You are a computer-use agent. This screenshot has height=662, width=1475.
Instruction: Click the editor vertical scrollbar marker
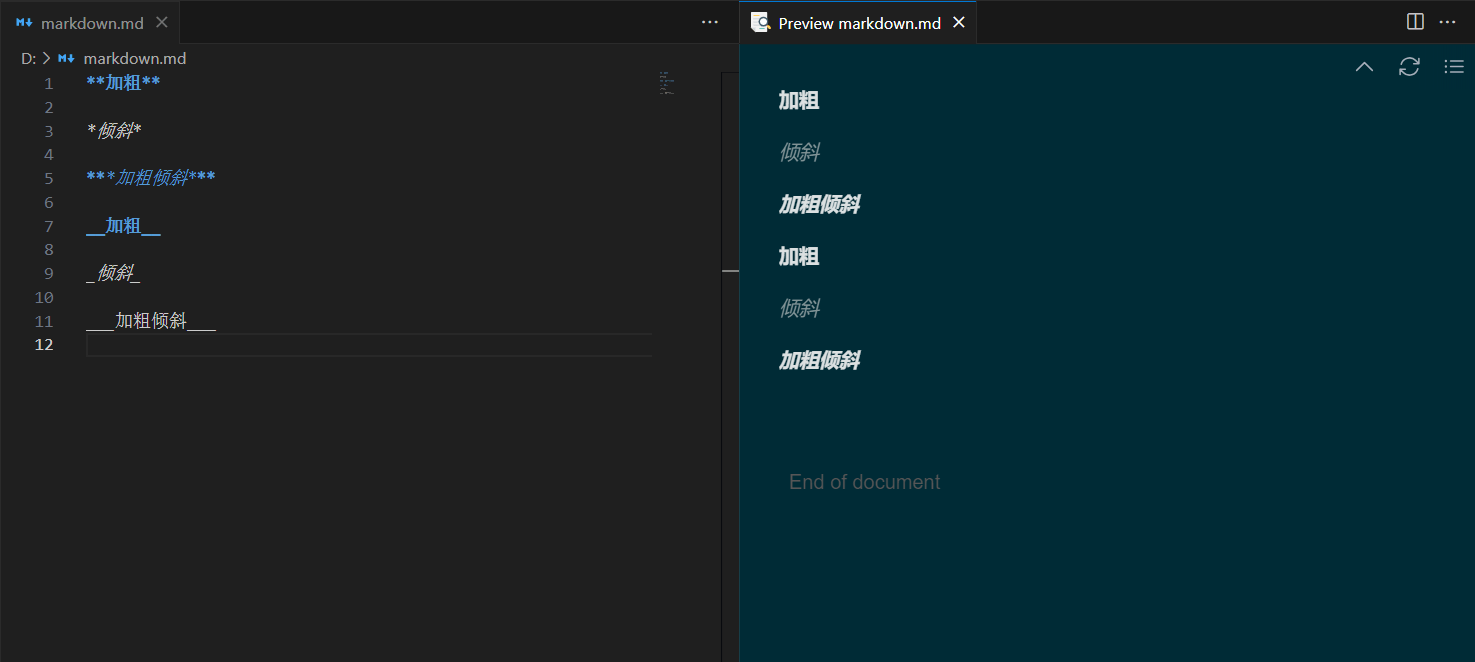pyautogui.click(x=730, y=270)
